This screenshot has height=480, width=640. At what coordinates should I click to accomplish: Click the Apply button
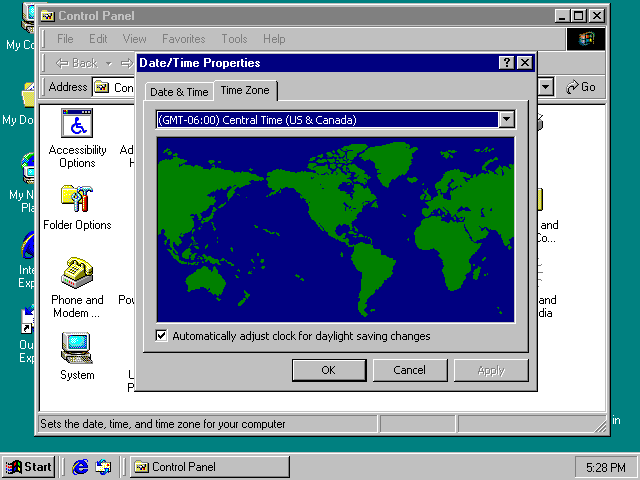pos(491,370)
